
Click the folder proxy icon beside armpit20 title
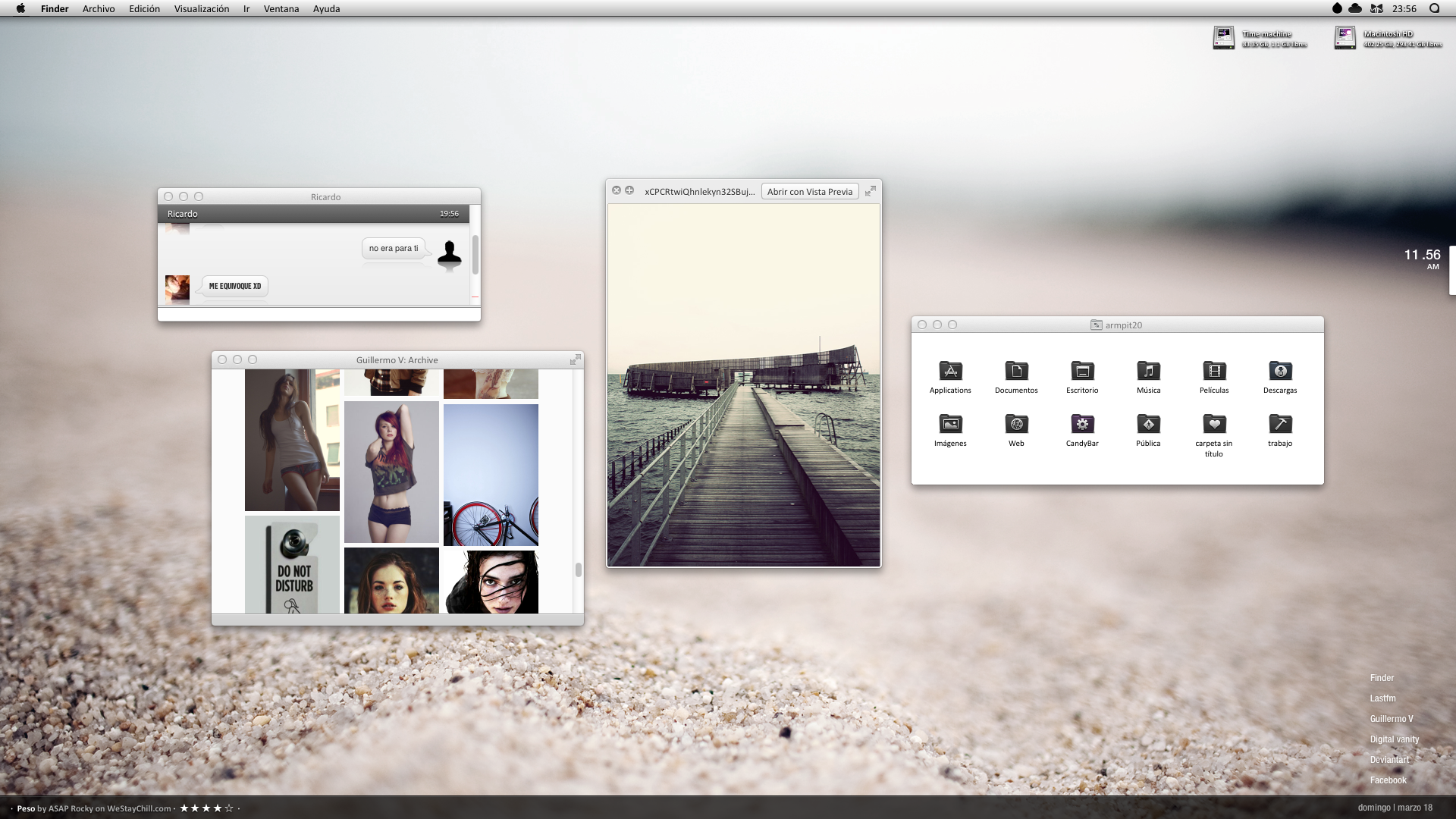coord(1096,325)
